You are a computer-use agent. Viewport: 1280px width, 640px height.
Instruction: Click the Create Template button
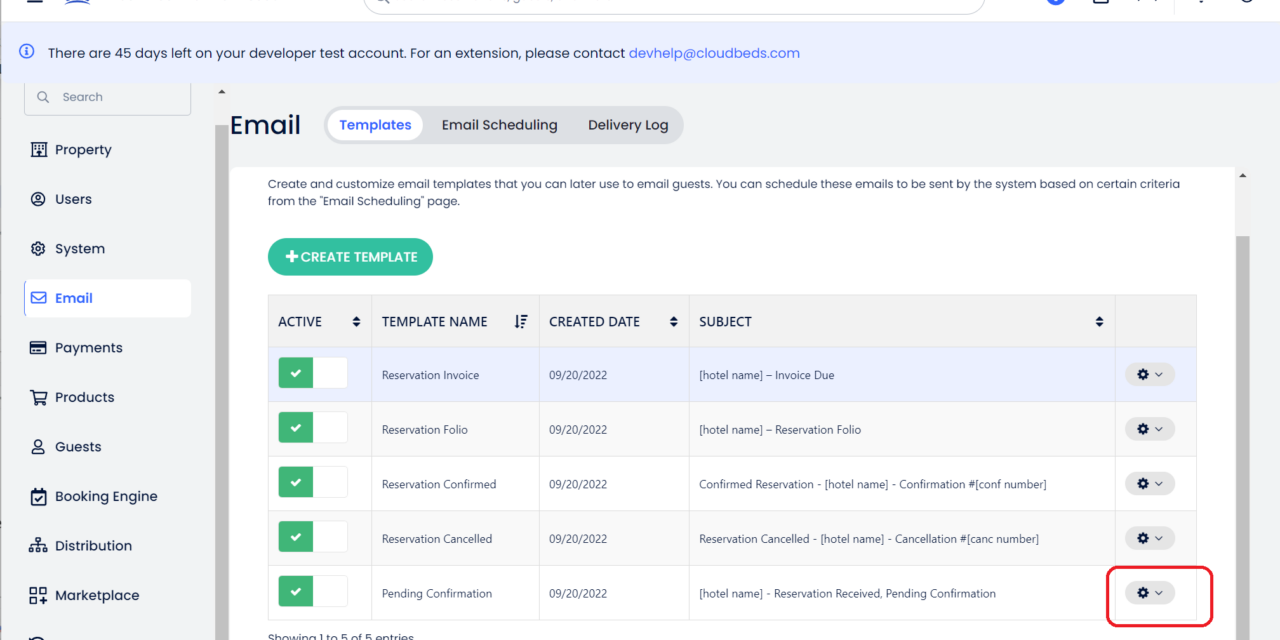[x=350, y=256]
